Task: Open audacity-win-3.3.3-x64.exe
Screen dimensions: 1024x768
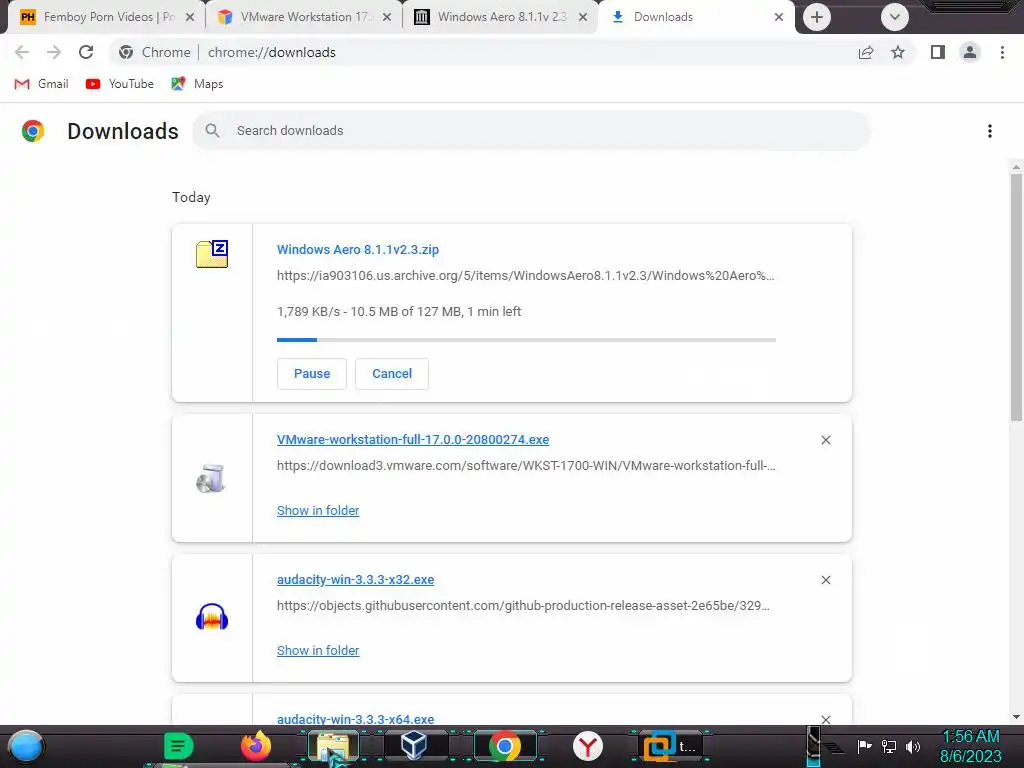Action: 355,719
